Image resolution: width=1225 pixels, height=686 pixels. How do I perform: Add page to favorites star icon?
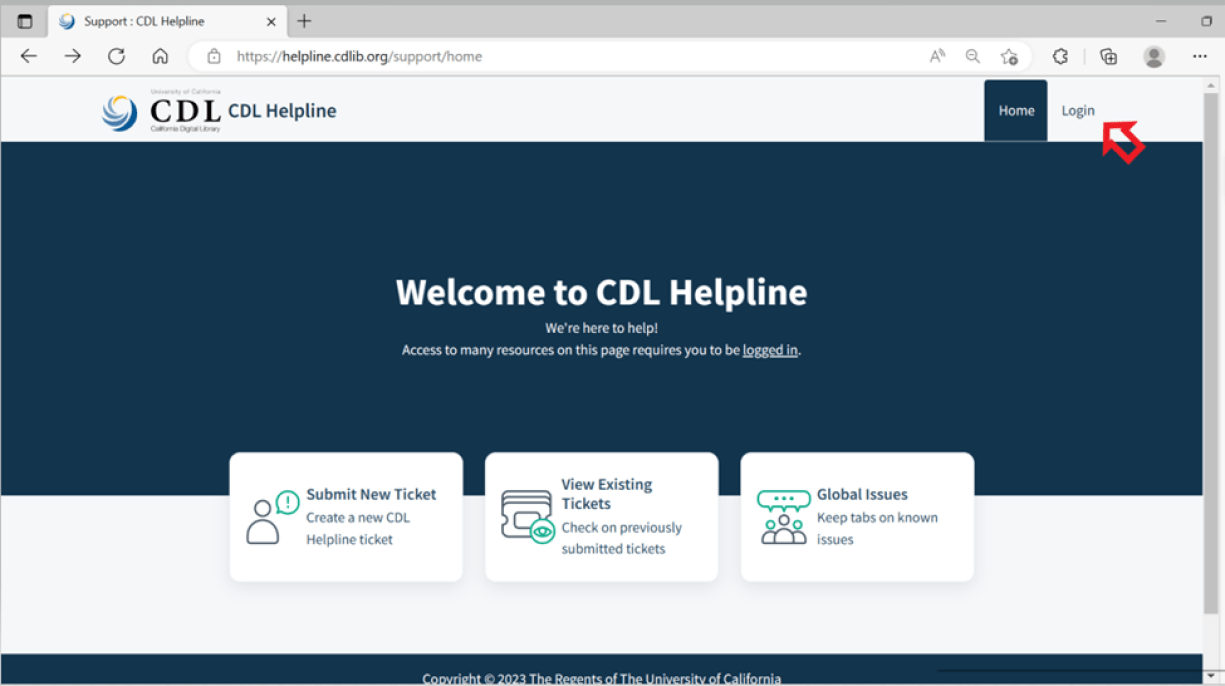pos(1009,56)
